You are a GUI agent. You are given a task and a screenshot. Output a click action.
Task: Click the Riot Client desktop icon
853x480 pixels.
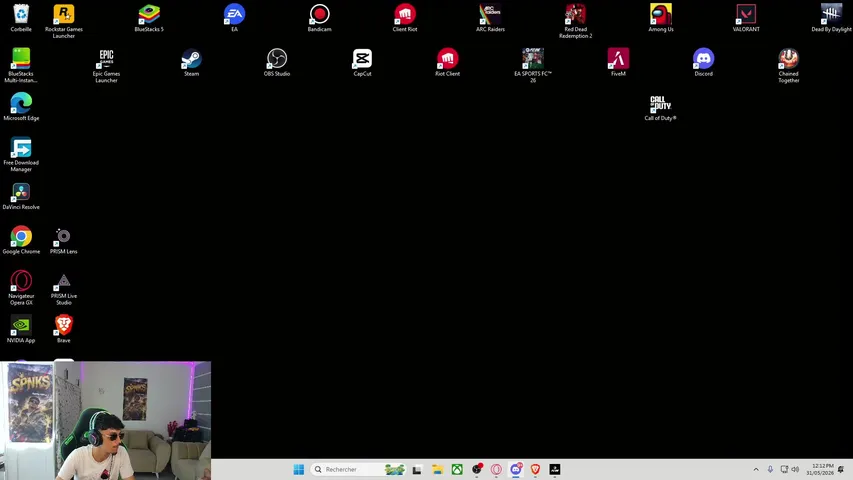(447, 62)
